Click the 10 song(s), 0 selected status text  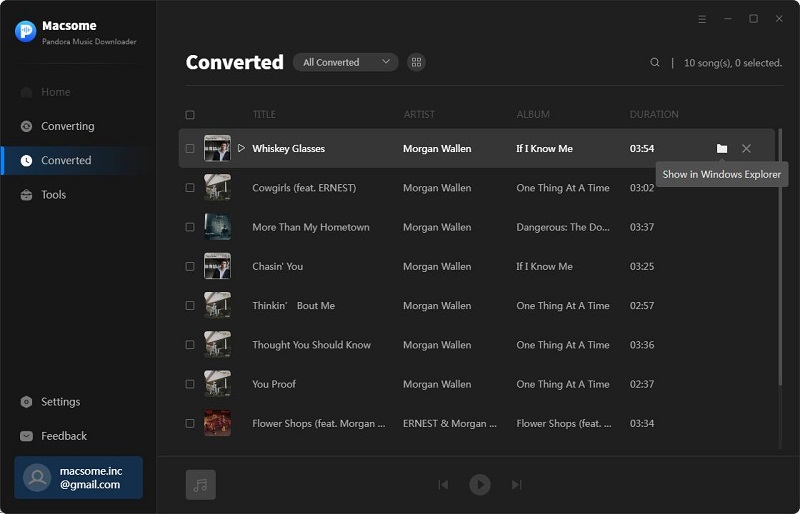(x=733, y=63)
